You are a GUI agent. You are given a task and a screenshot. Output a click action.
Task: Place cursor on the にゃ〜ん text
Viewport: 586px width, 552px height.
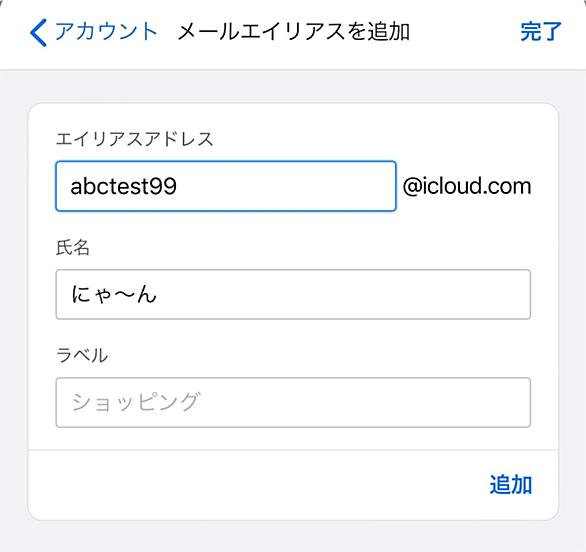click(x=114, y=294)
